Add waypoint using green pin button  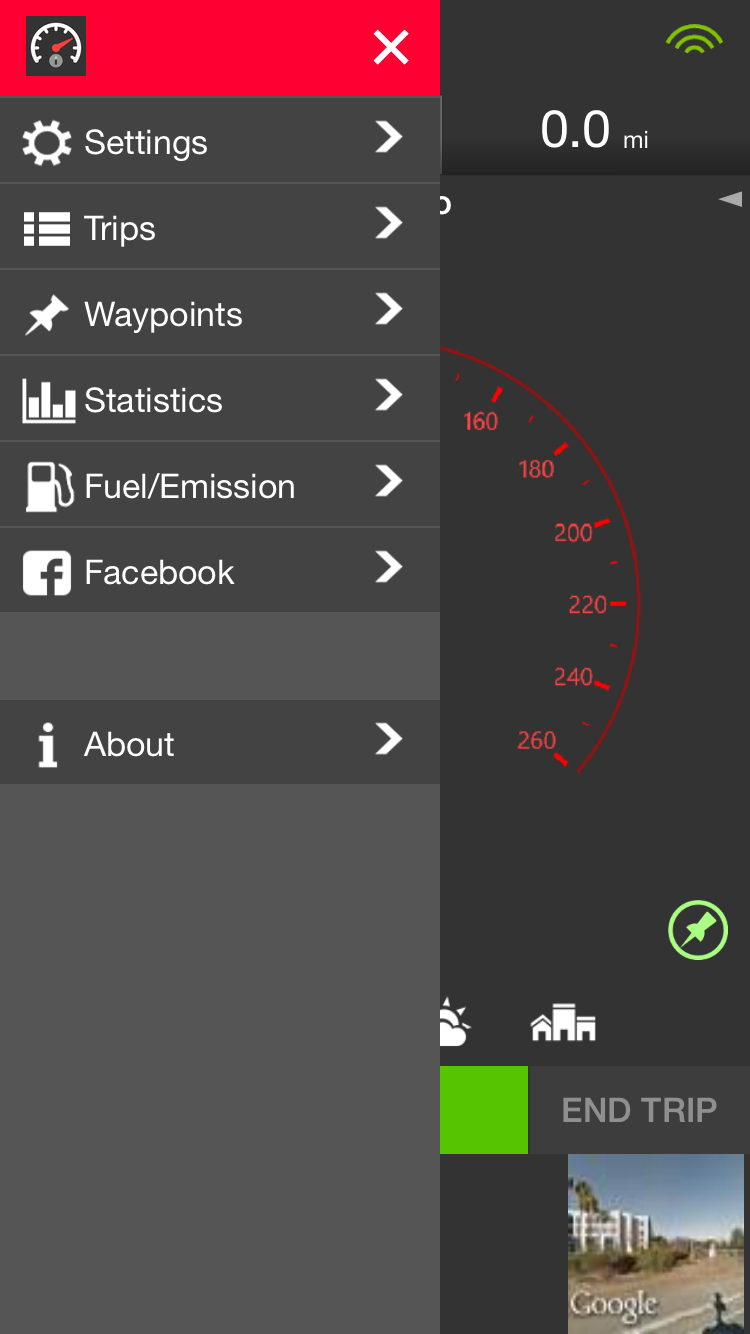[x=697, y=931]
